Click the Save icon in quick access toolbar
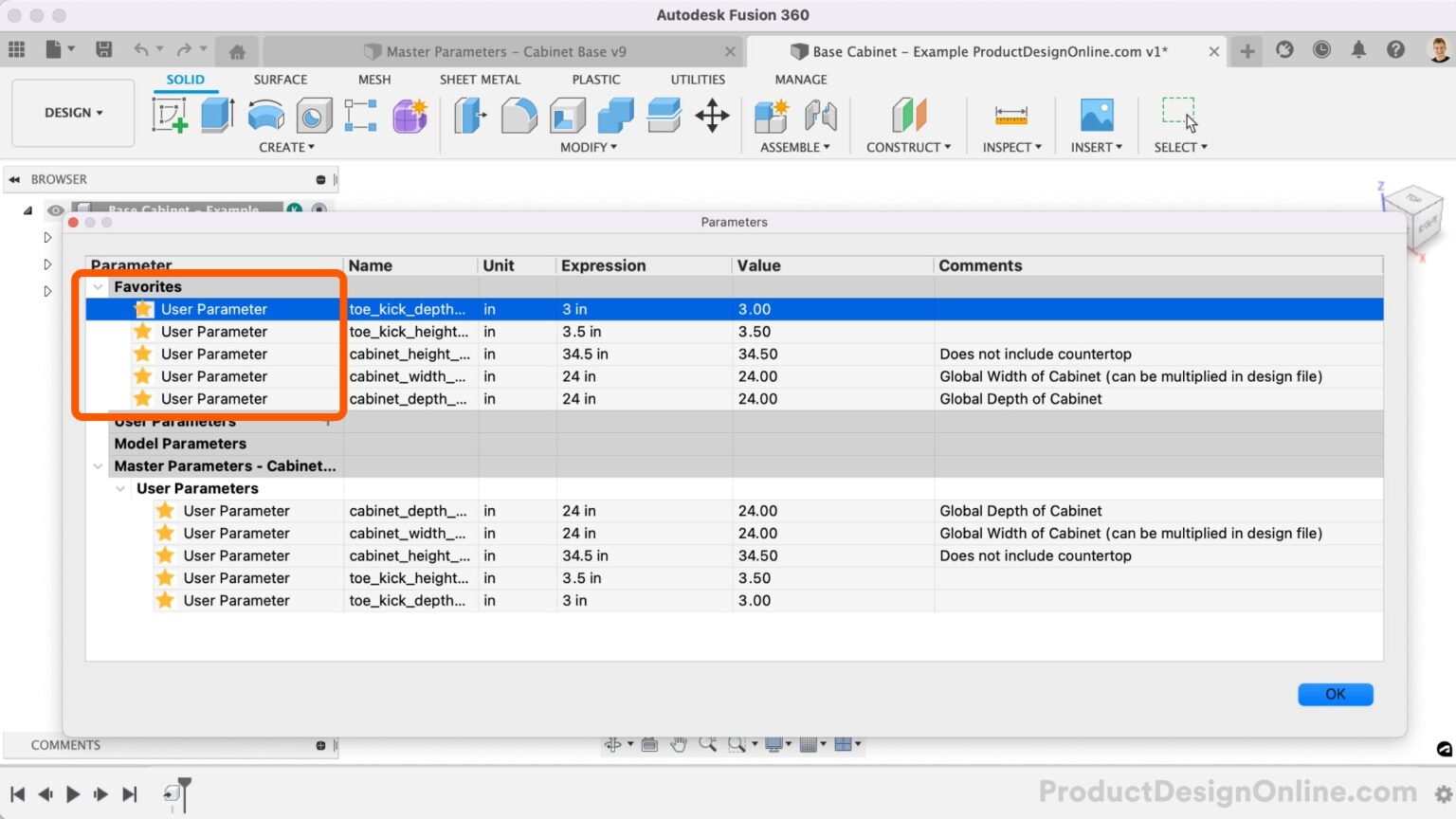 [x=104, y=49]
